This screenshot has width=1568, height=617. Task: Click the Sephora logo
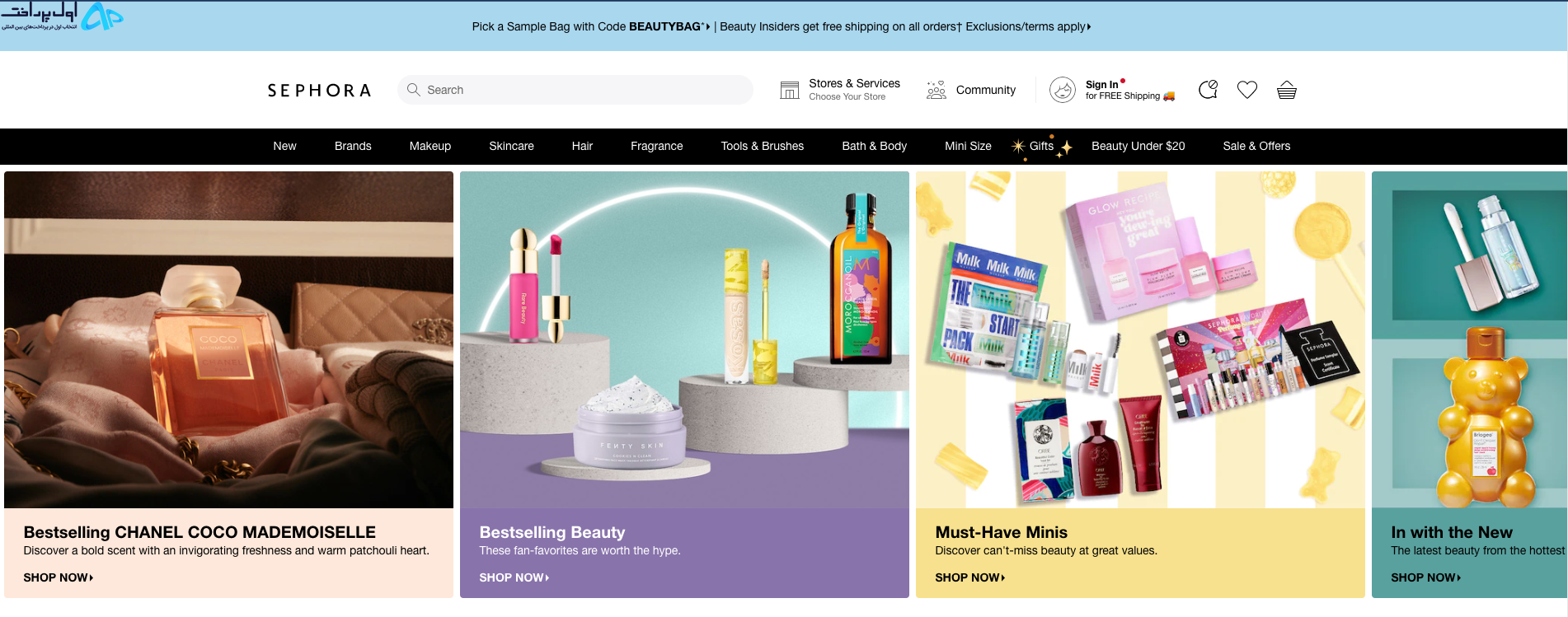click(x=319, y=91)
